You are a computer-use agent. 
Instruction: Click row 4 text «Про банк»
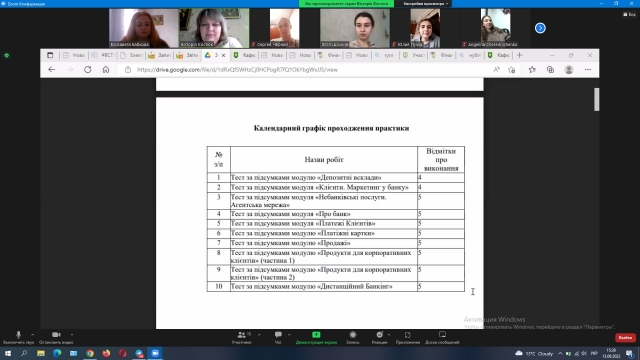point(333,214)
